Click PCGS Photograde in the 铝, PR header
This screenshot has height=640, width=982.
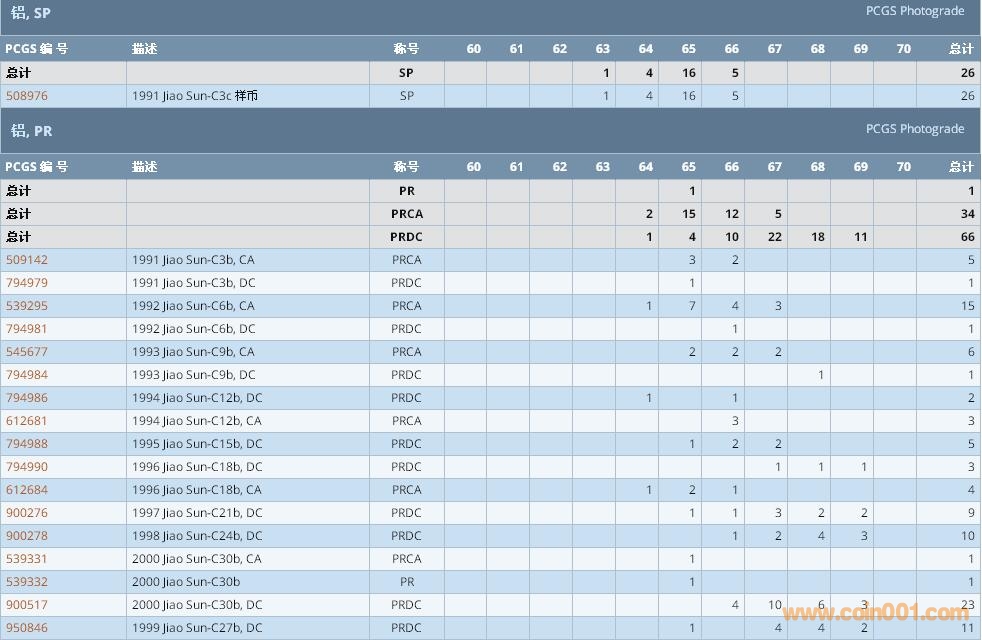tap(914, 129)
